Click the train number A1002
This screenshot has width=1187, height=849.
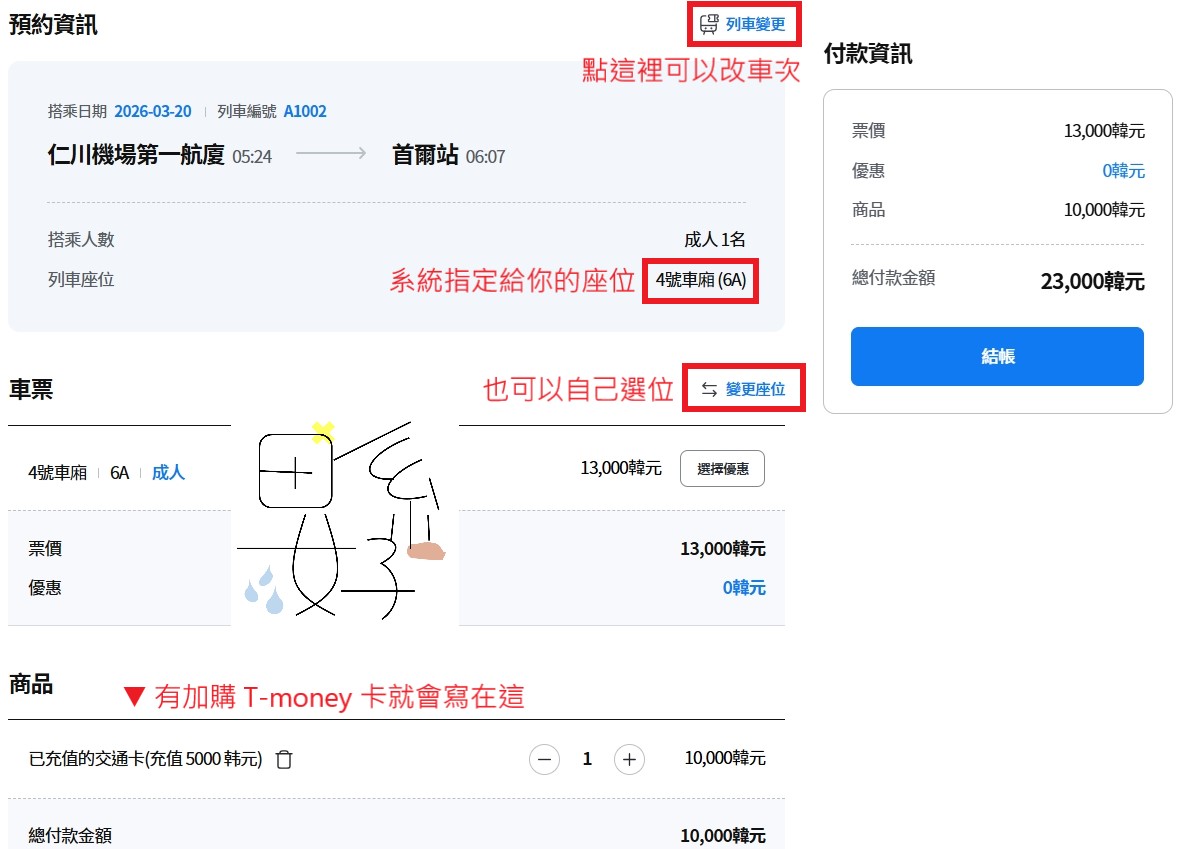point(305,111)
